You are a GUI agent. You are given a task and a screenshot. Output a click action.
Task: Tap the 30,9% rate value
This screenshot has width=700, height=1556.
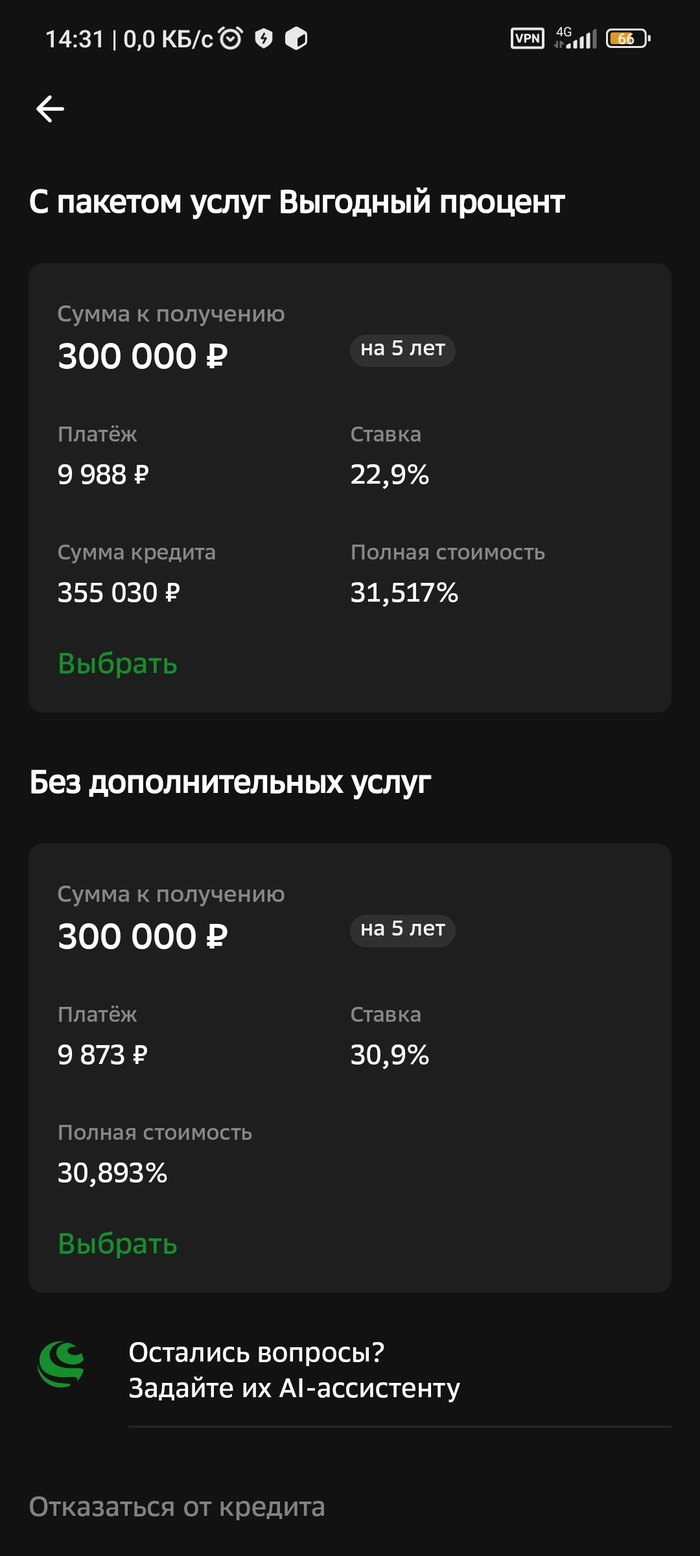389,1055
